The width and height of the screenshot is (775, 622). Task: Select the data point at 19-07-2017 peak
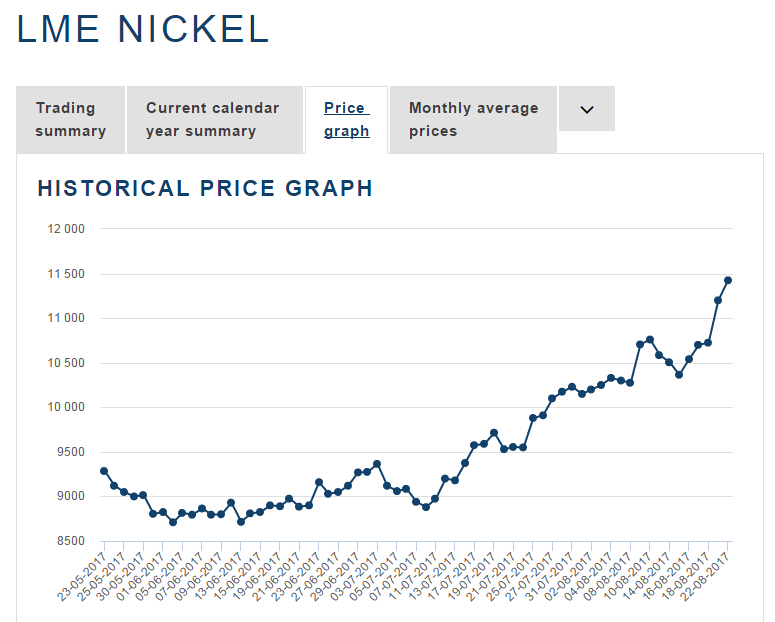494,433
